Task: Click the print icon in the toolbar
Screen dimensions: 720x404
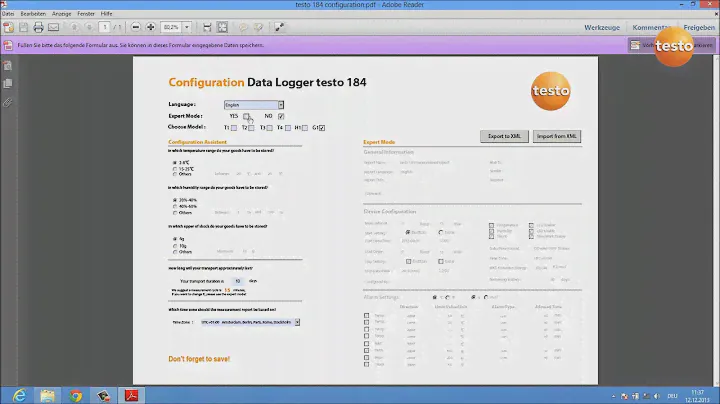Action: (38, 26)
